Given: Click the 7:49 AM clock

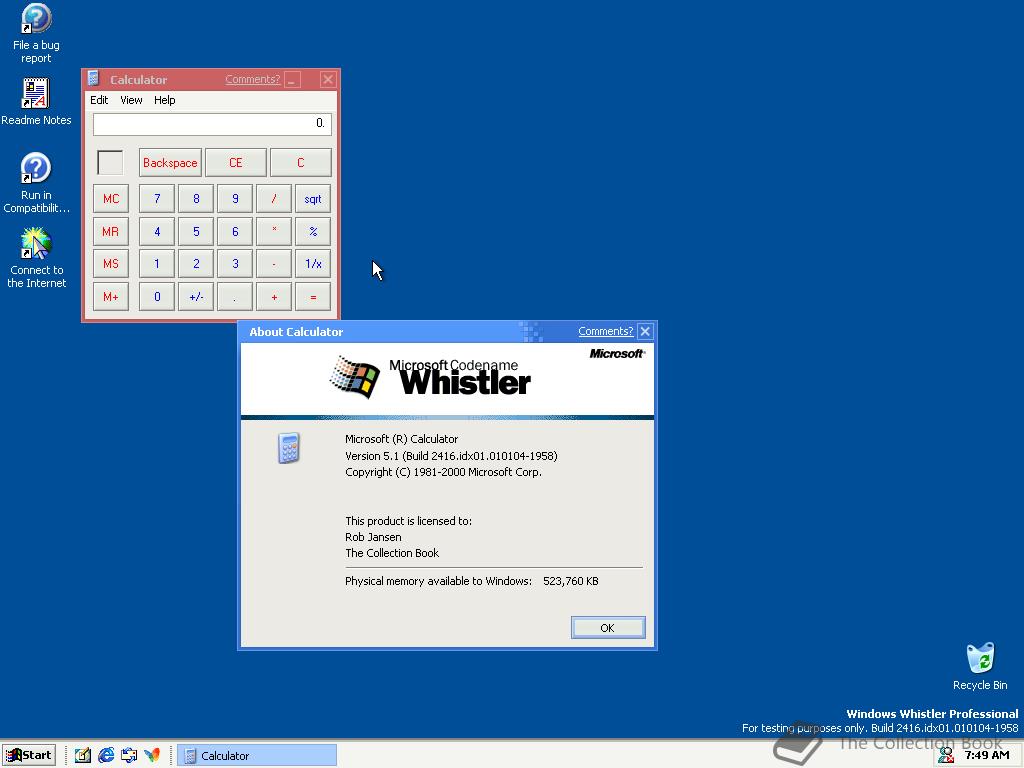Looking at the screenshot, I should click(x=987, y=755).
